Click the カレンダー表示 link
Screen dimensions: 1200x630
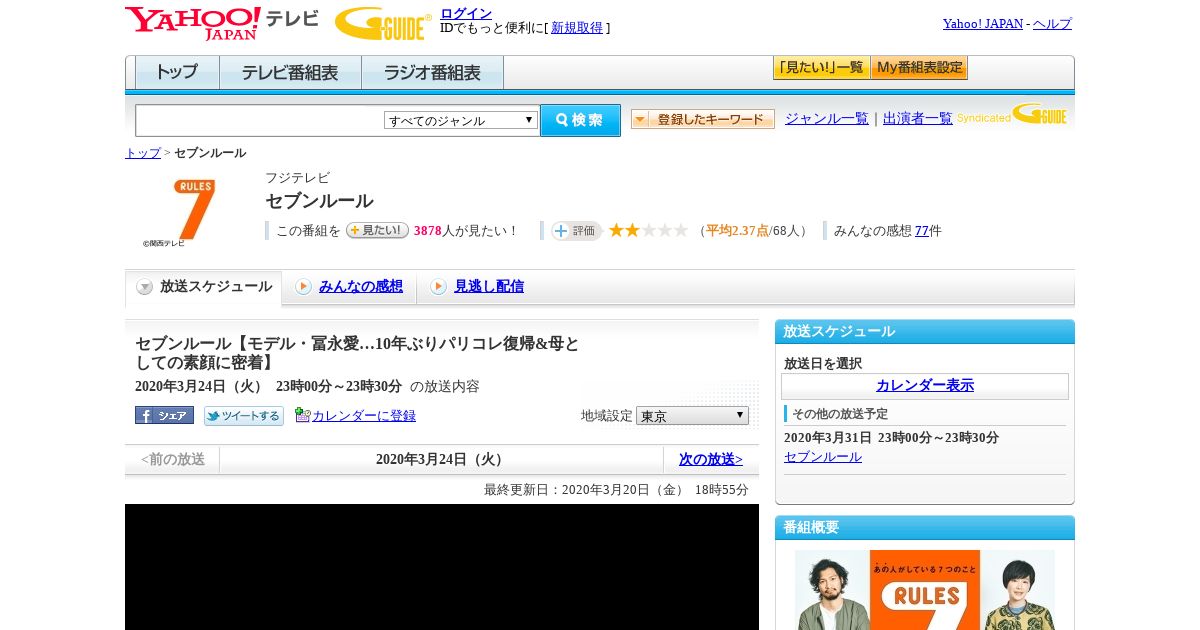click(x=925, y=385)
